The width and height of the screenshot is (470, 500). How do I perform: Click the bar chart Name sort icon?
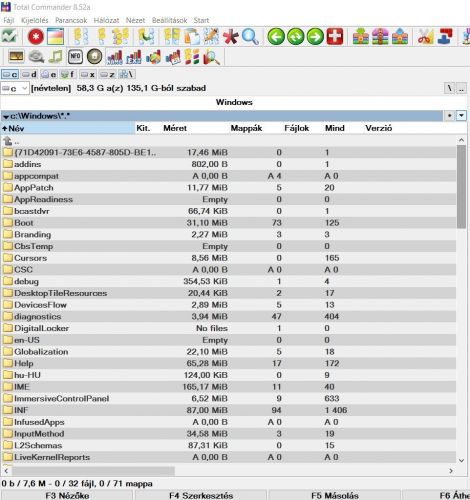click(114, 57)
